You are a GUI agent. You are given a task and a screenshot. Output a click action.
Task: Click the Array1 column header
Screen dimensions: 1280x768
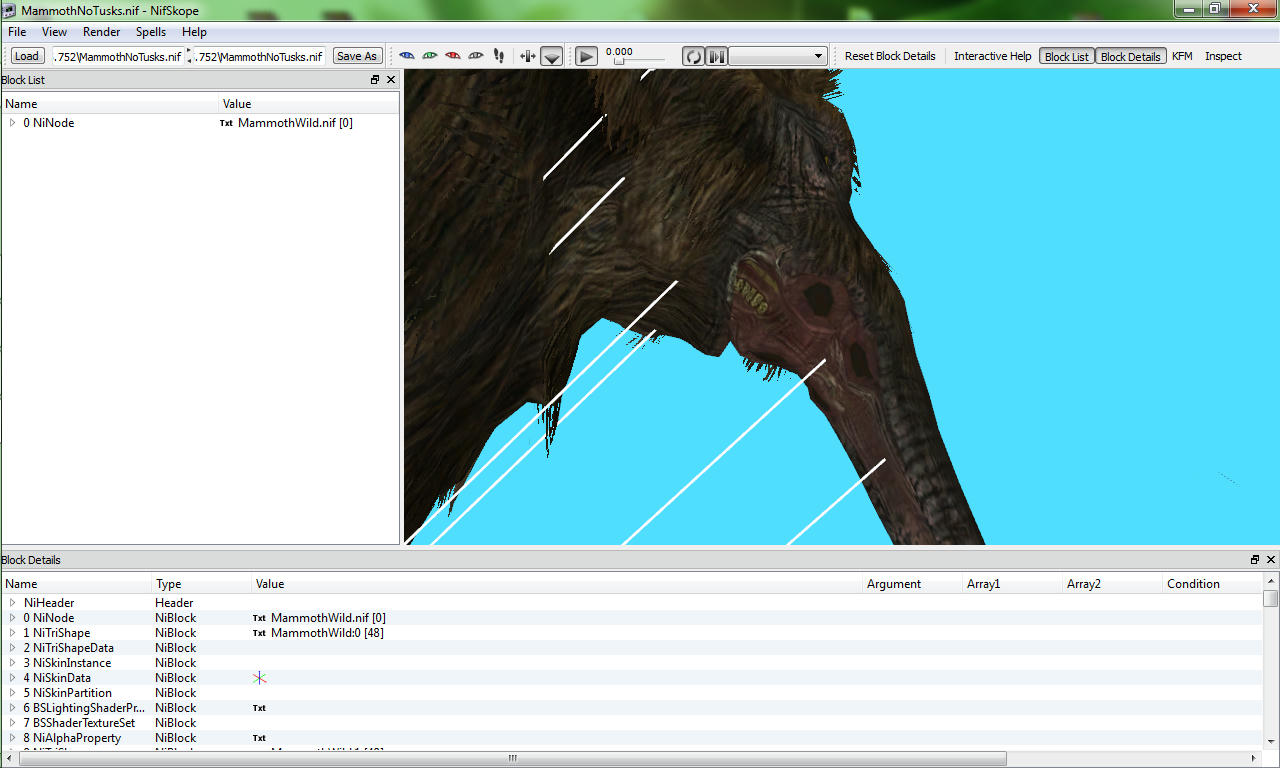click(1012, 584)
